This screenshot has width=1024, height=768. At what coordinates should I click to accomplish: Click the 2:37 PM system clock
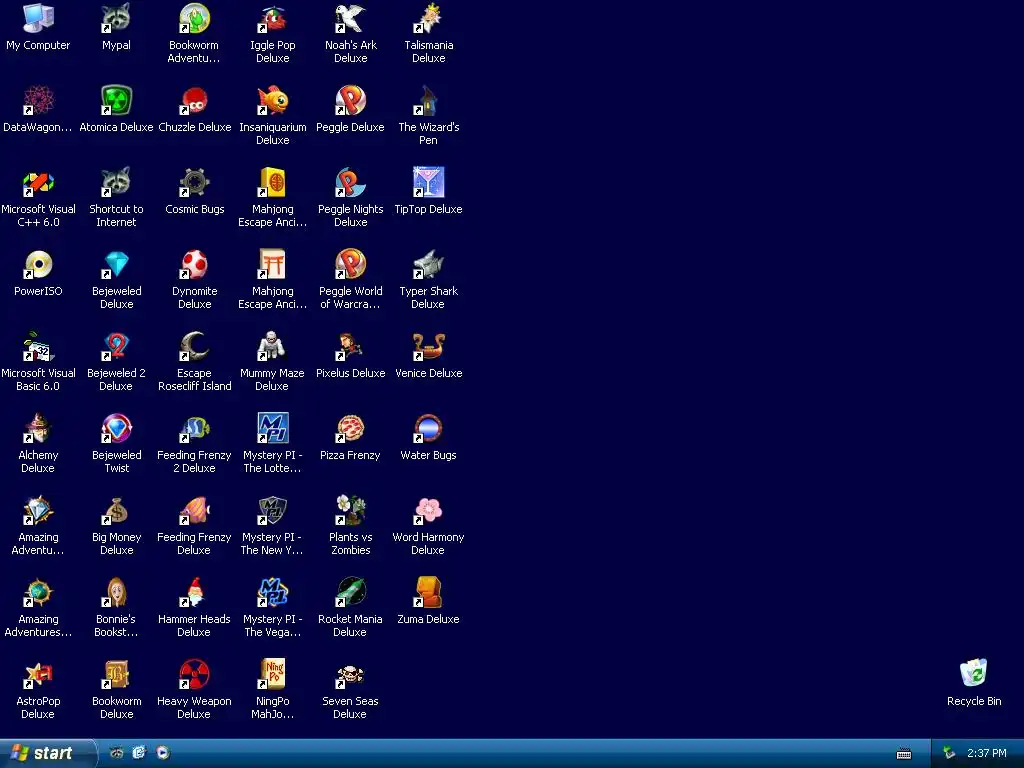tap(987, 754)
